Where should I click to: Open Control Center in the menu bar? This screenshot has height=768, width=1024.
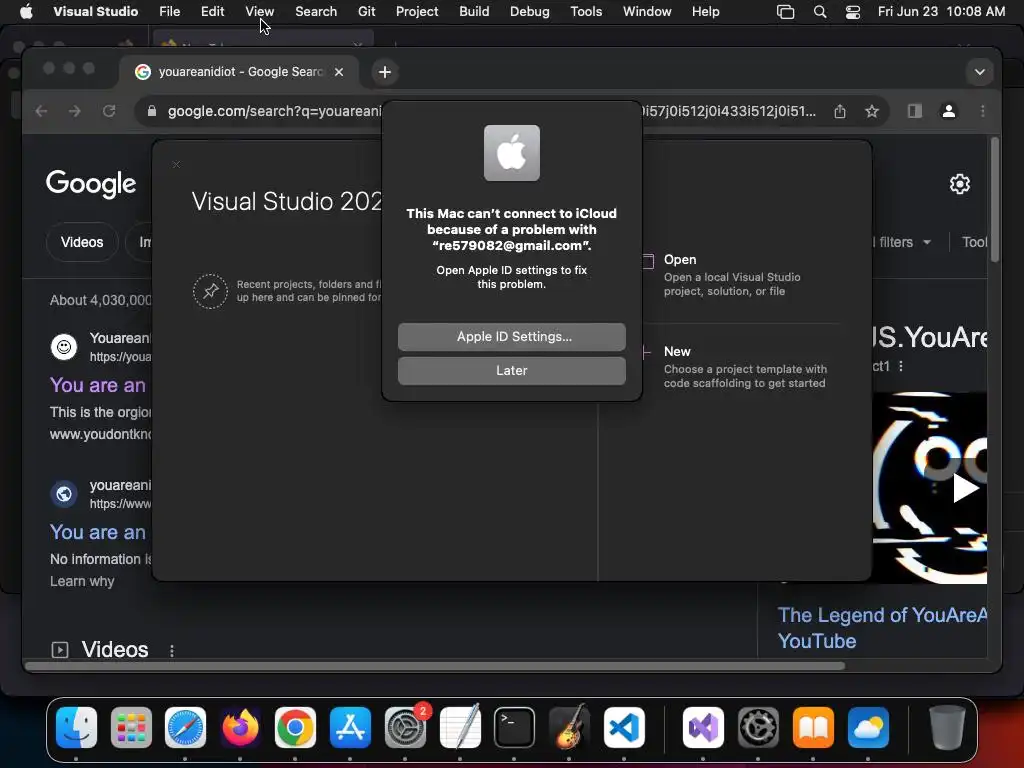pyautogui.click(x=852, y=11)
